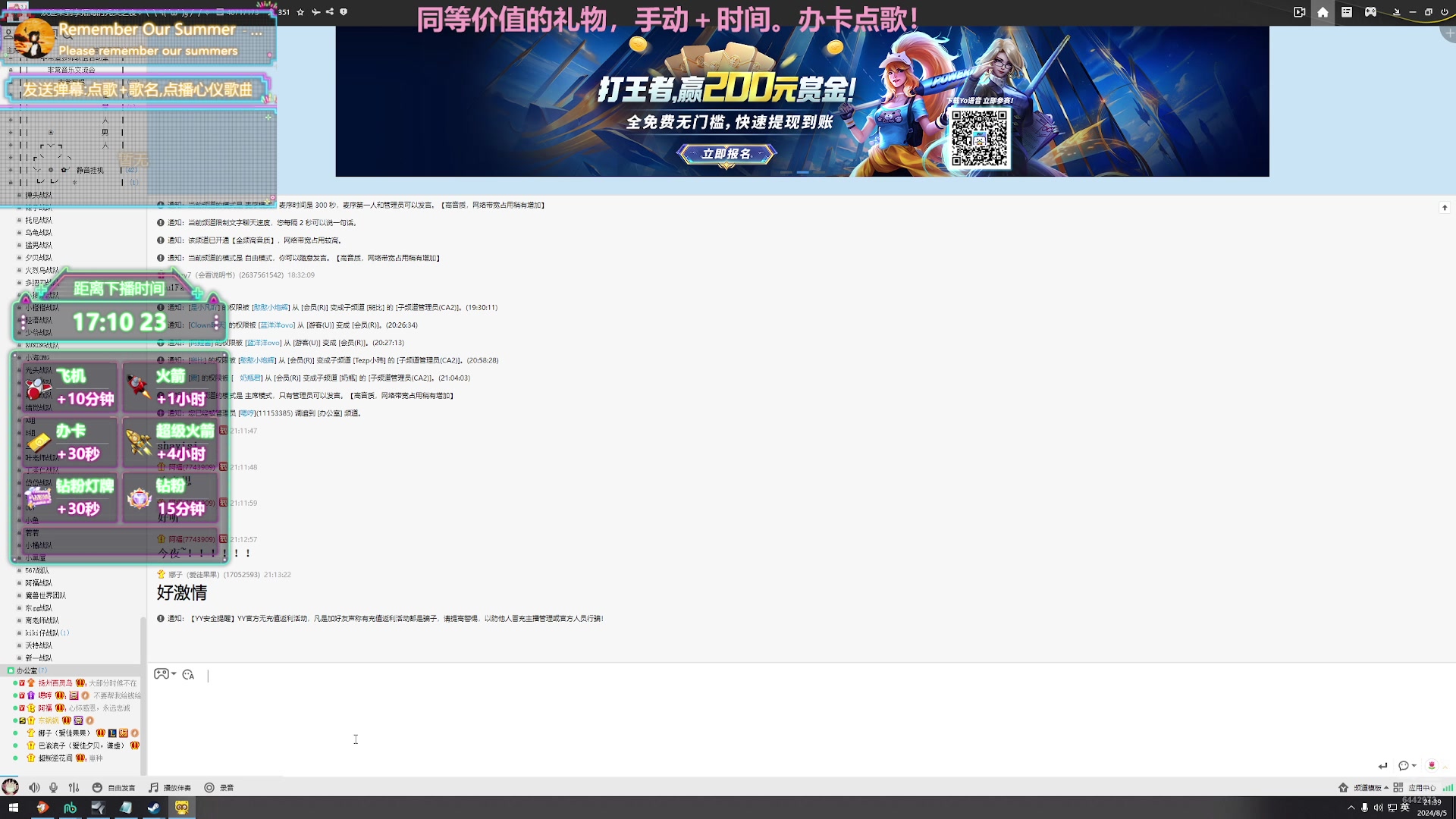Click the 录音 record button
Screen dimensions: 1456x819
219,788
